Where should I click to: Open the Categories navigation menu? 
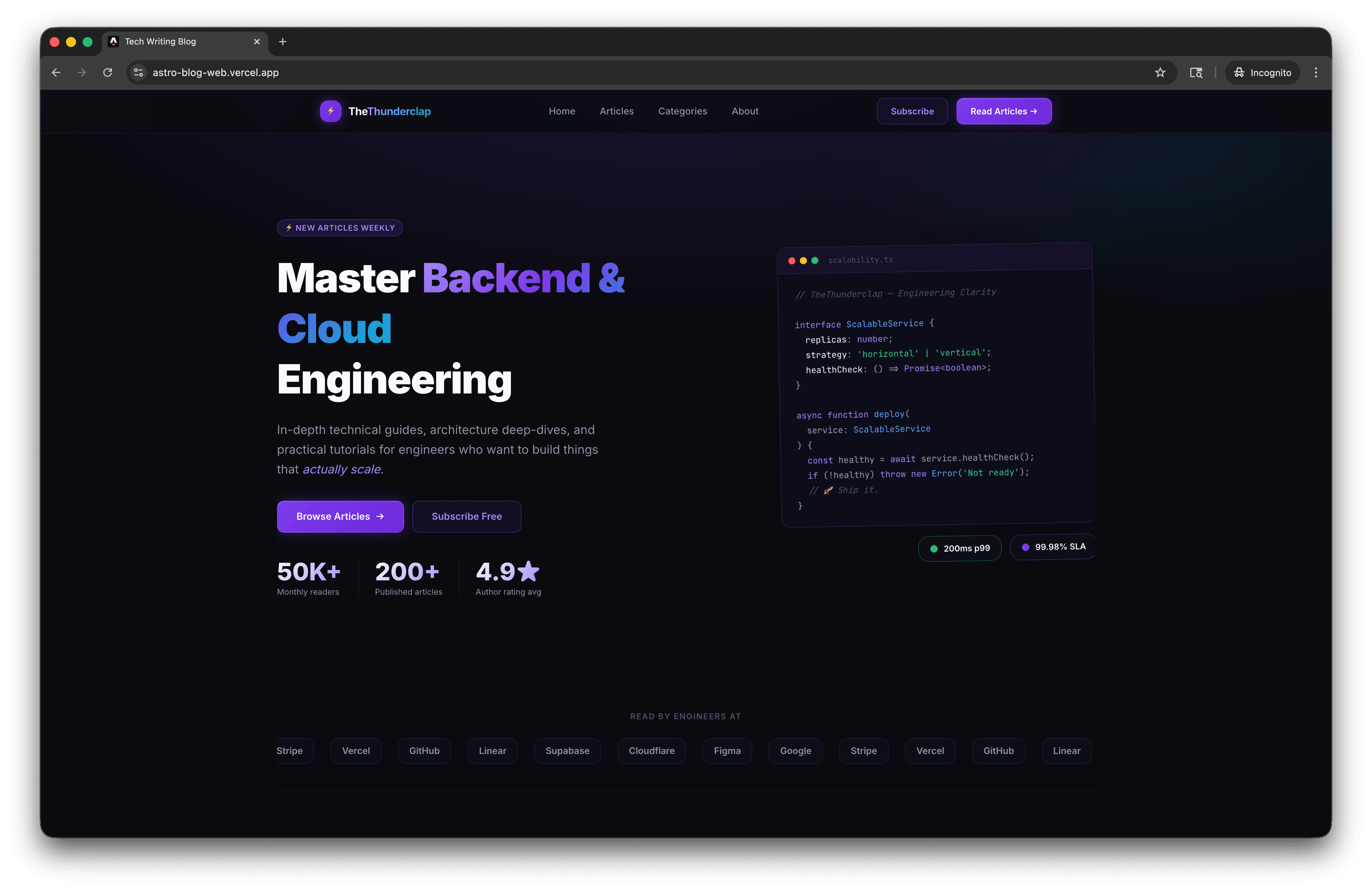click(x=682, y=110)
